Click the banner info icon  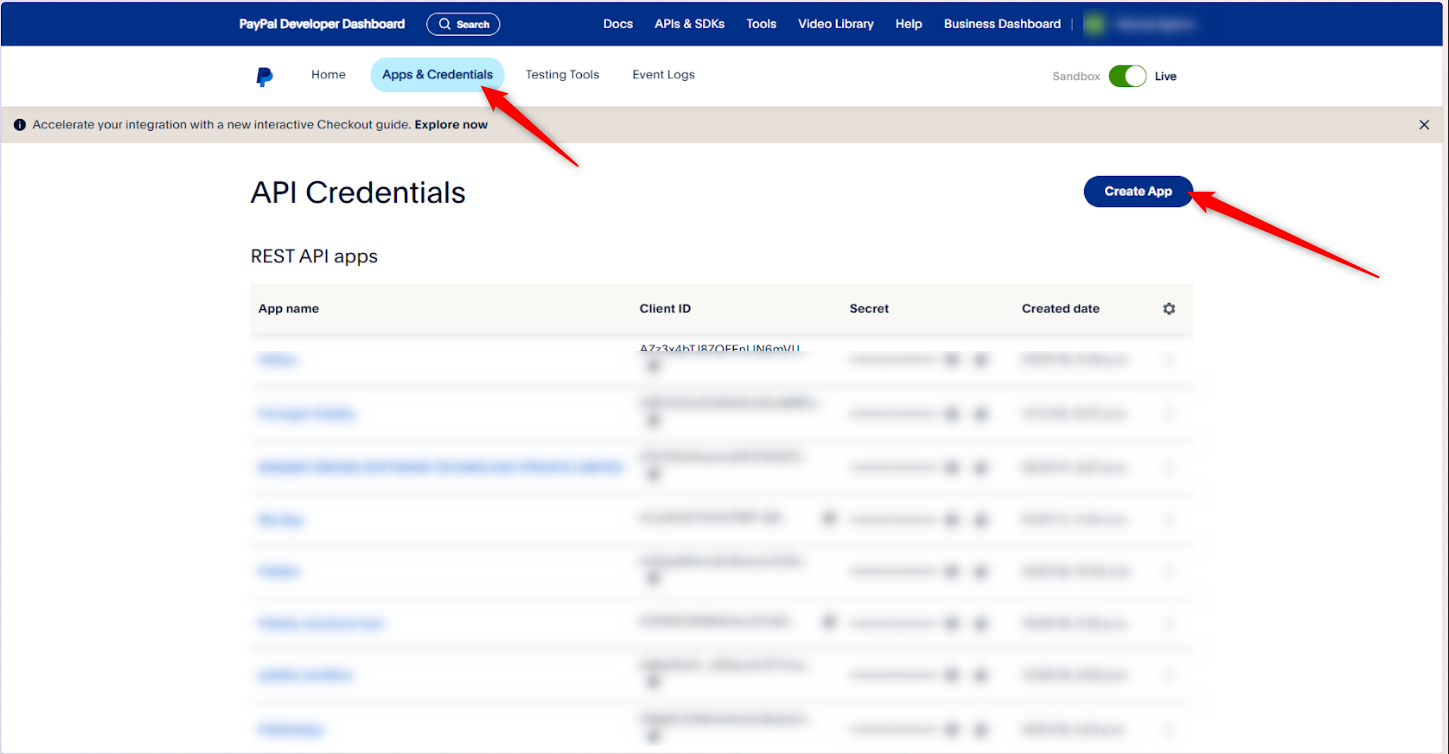pos(20,125)
